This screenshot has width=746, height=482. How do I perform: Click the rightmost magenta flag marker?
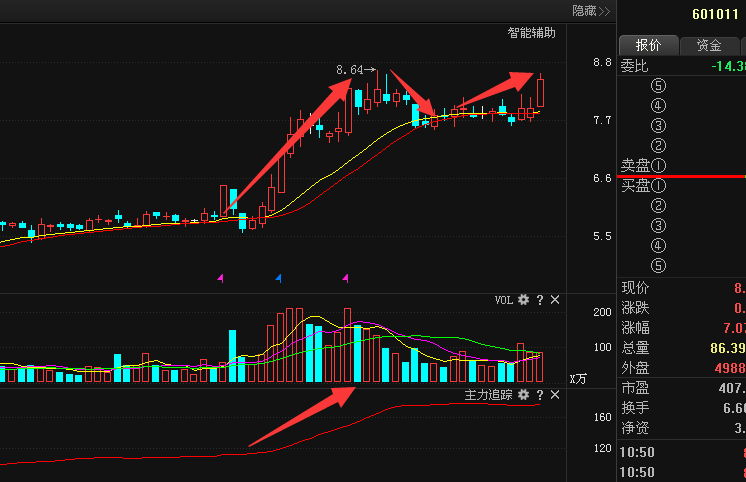[x=345, y=277]
